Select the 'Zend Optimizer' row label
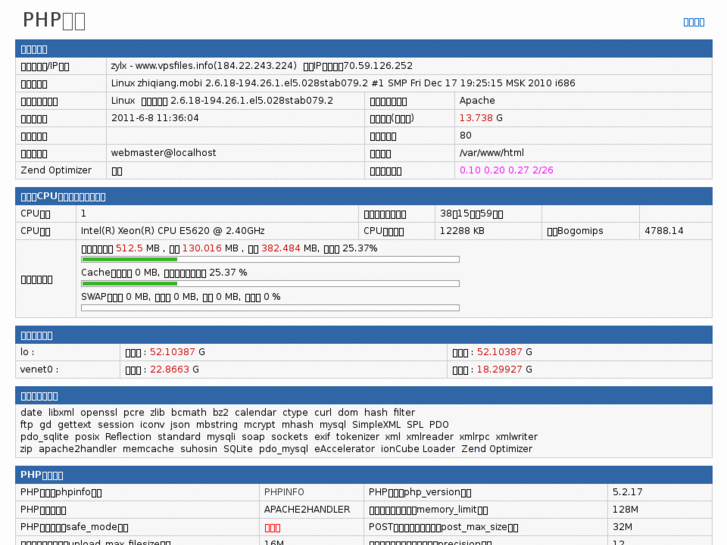The width and height of the screenshot is (727, 545). (56, 170)
